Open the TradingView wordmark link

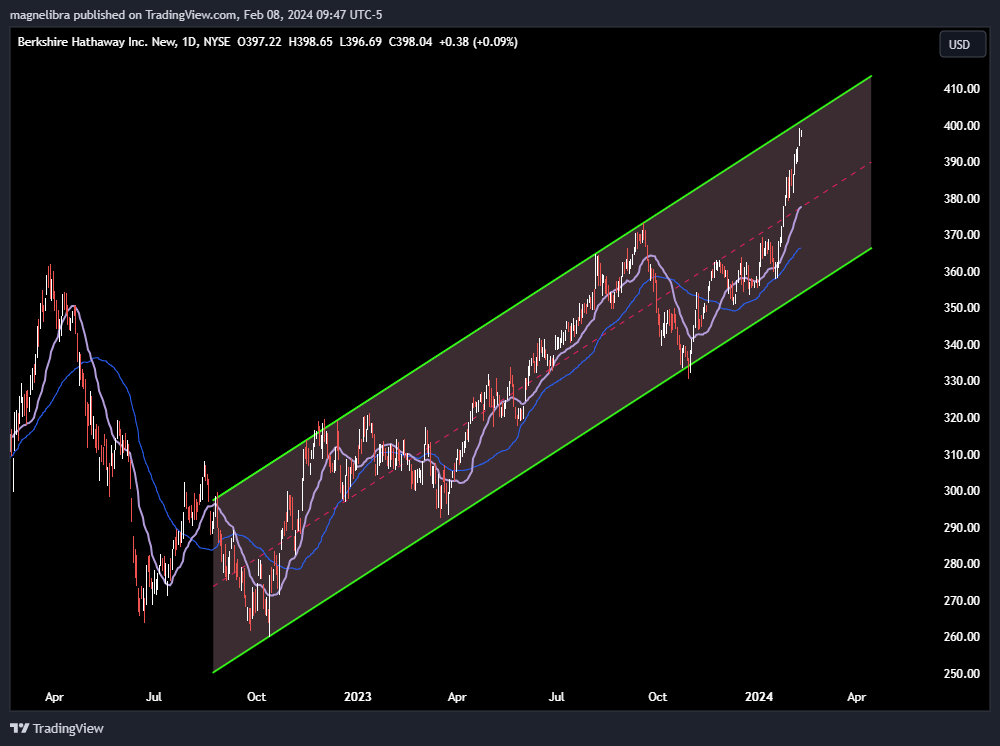coord(68,728)
